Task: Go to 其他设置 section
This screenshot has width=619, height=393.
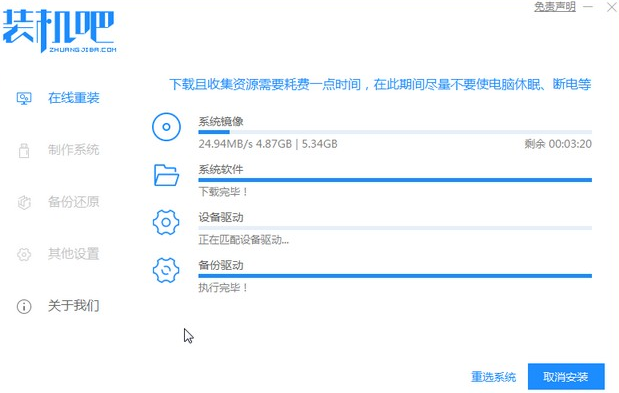Action: (x=73, y=254)
